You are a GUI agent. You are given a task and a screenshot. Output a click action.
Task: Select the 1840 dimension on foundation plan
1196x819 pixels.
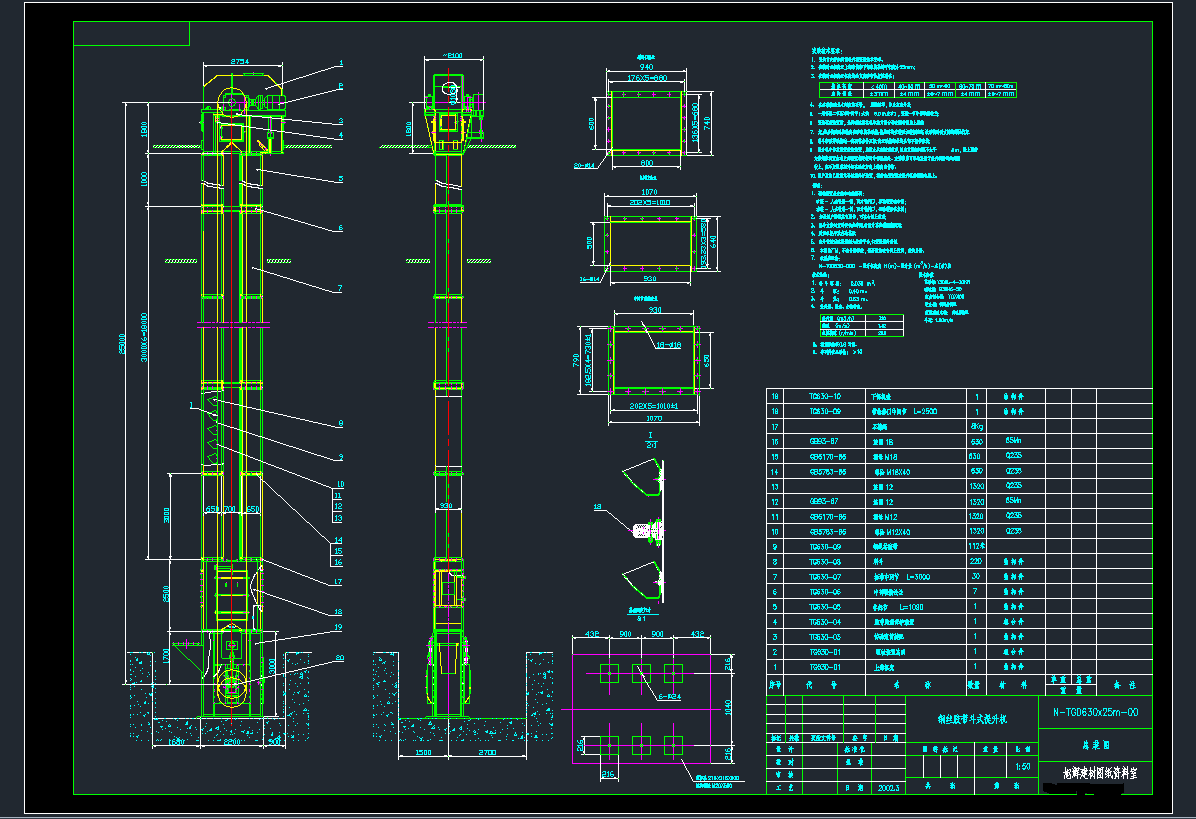coord(726,706)
